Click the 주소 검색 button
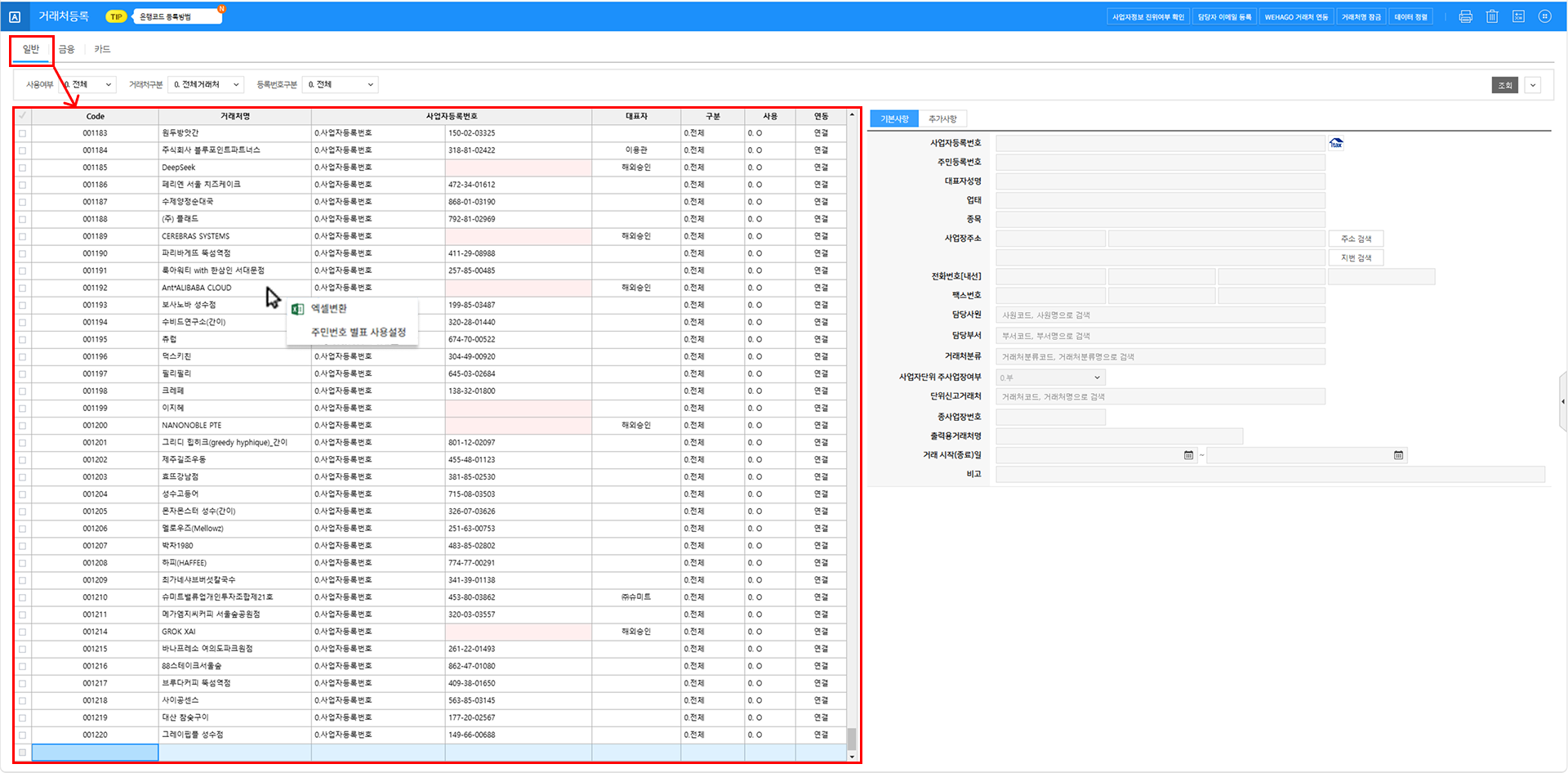The width and height of the screenshot is (1568, 773). 1356,239
